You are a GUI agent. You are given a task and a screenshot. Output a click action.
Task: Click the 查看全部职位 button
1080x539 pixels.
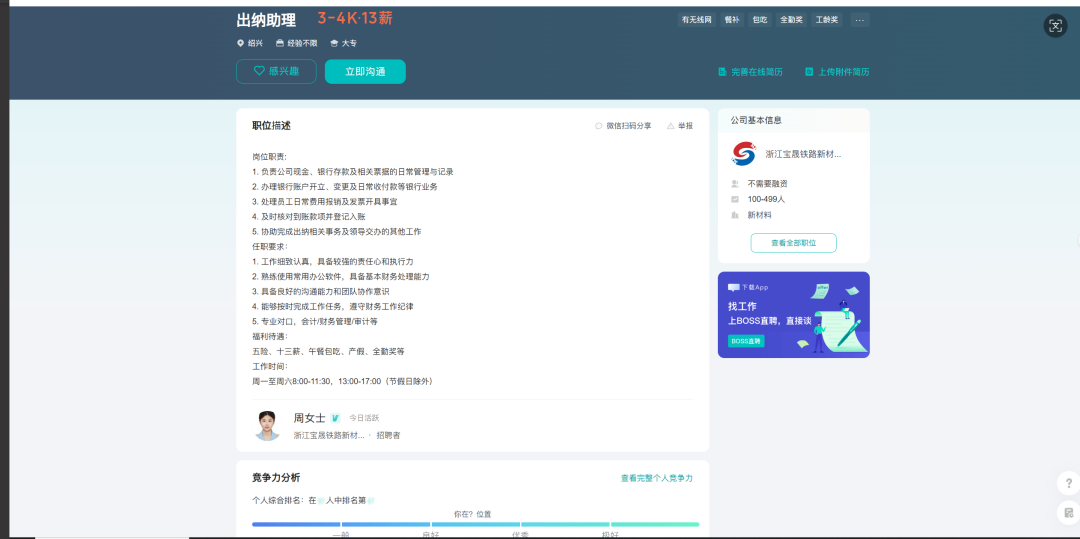[793, 243]
